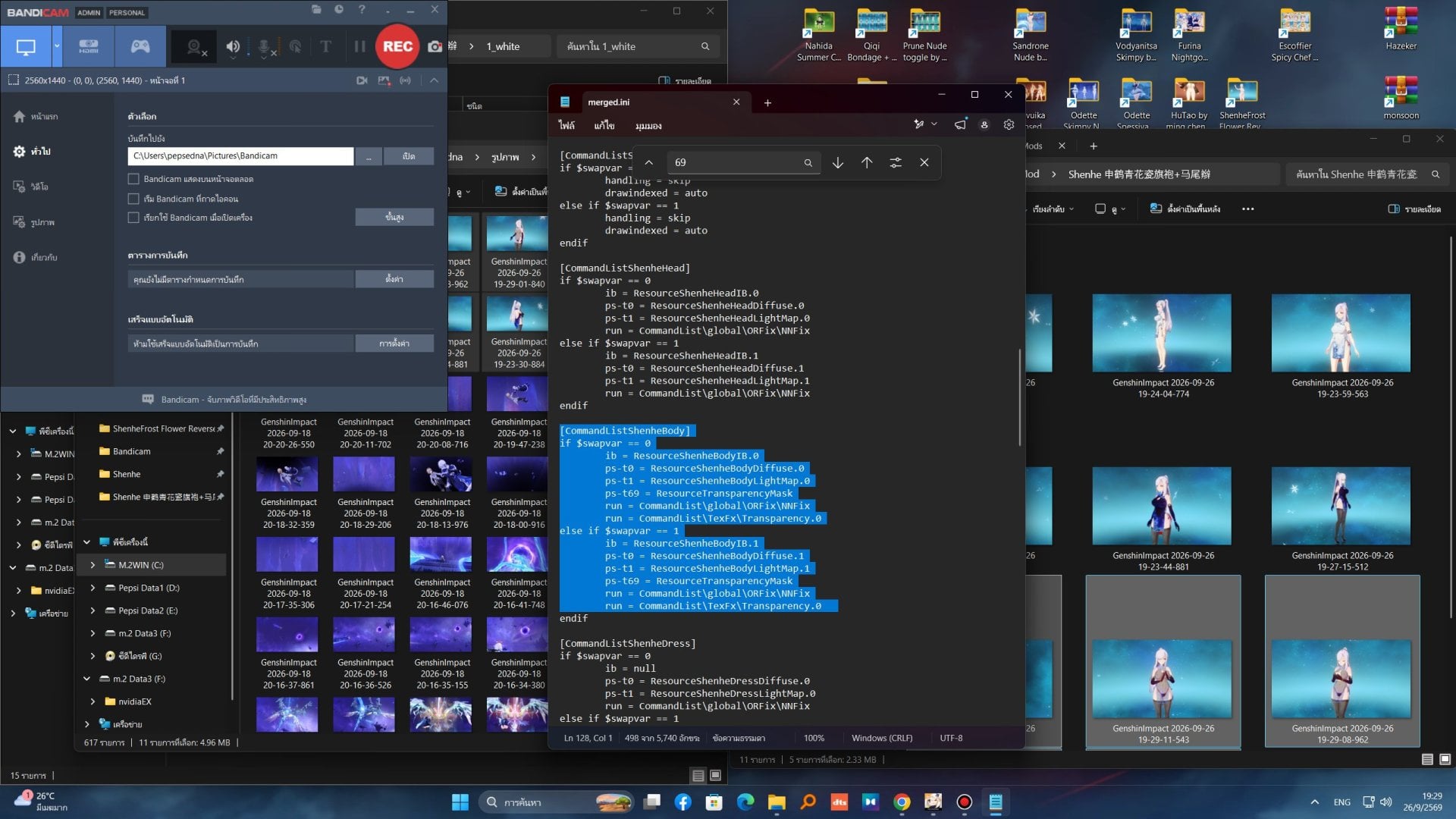
Task: Enable Bandicam always on top checkbox
Action: point(133,179)
